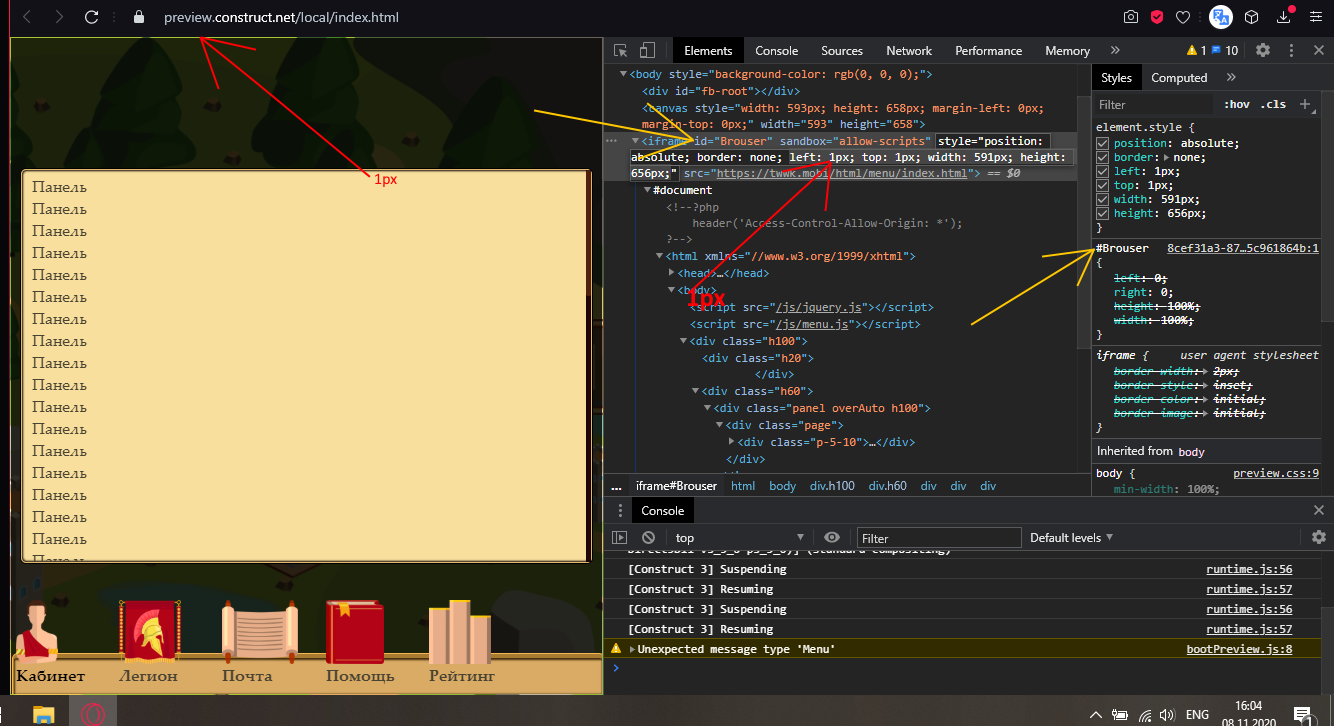Screen dimensions: 1334x726
Task: Uncheck the border: none property
Action: click(1103, 157)
